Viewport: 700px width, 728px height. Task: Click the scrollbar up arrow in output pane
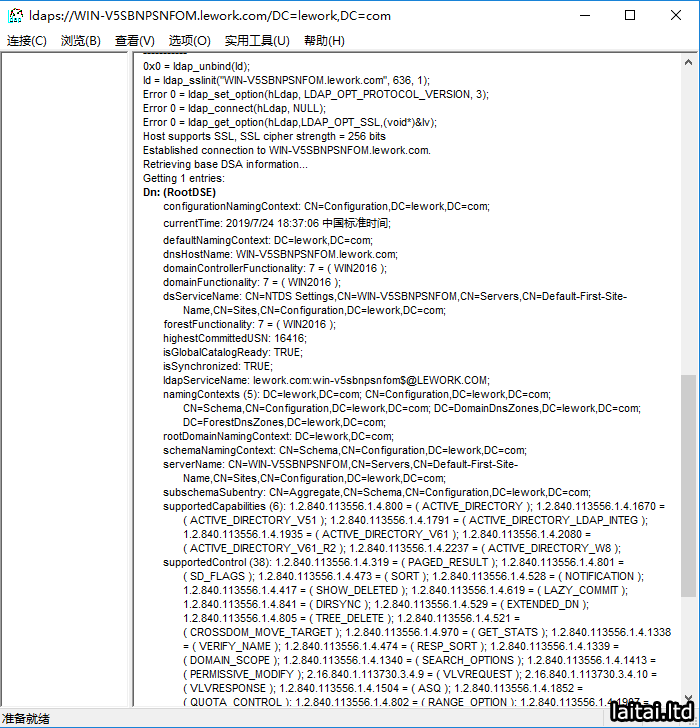pos(689,61)
